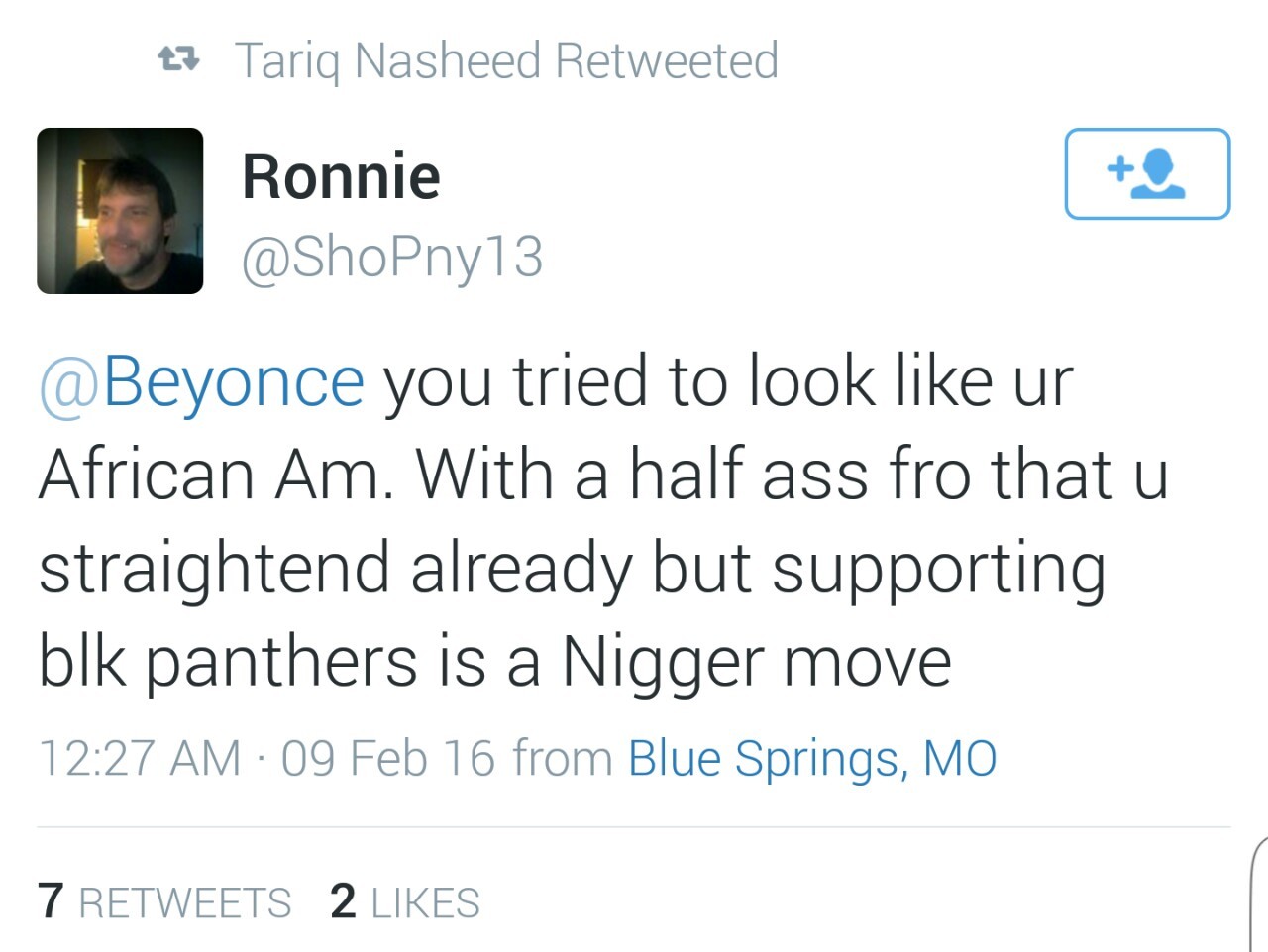
Task: Click the word "RETWEETS" below the tweet
Action: click(x=184, y=903)
